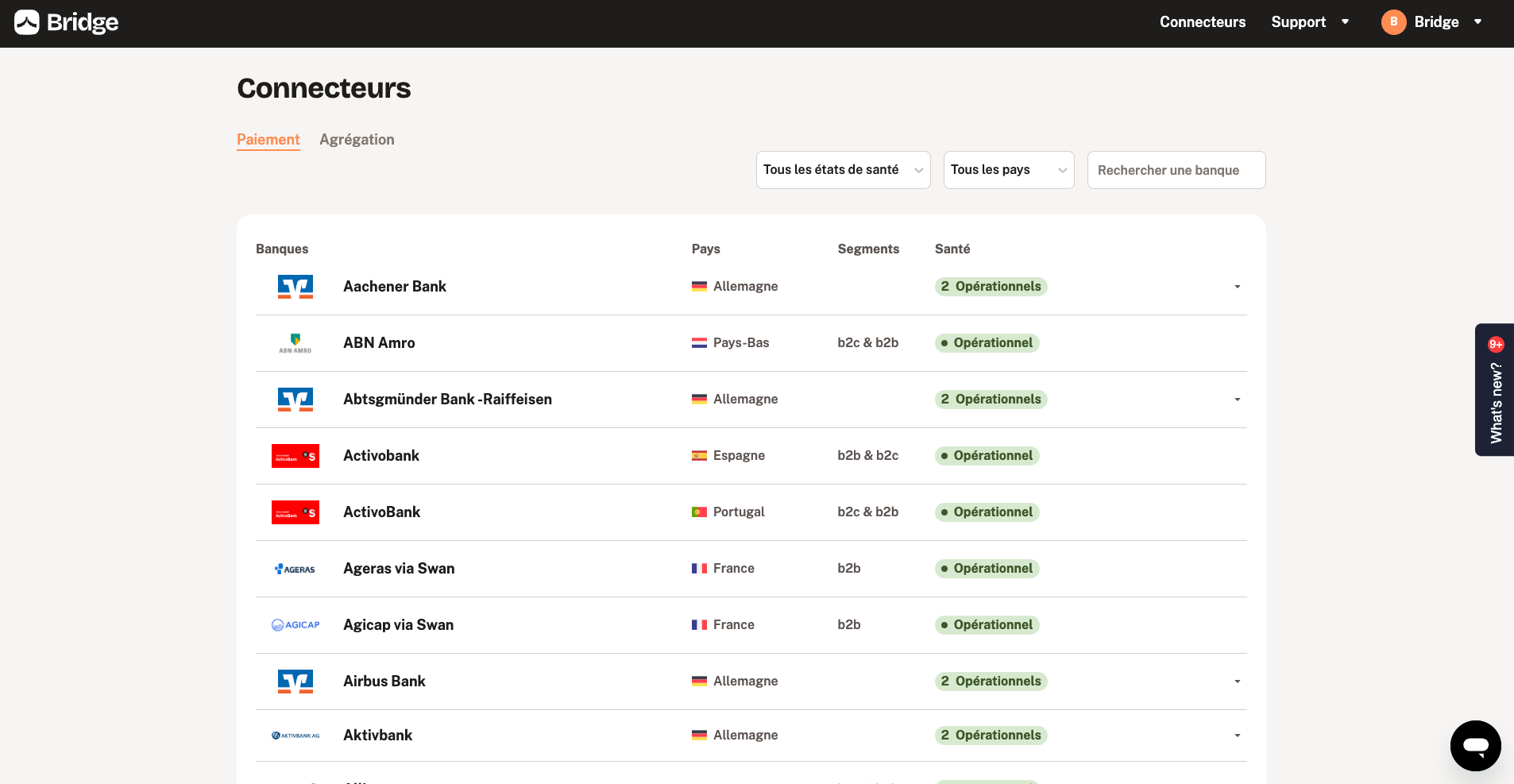Click the Segments column header
This screenshot has height=784, width=1514.
tap(868, 249)
